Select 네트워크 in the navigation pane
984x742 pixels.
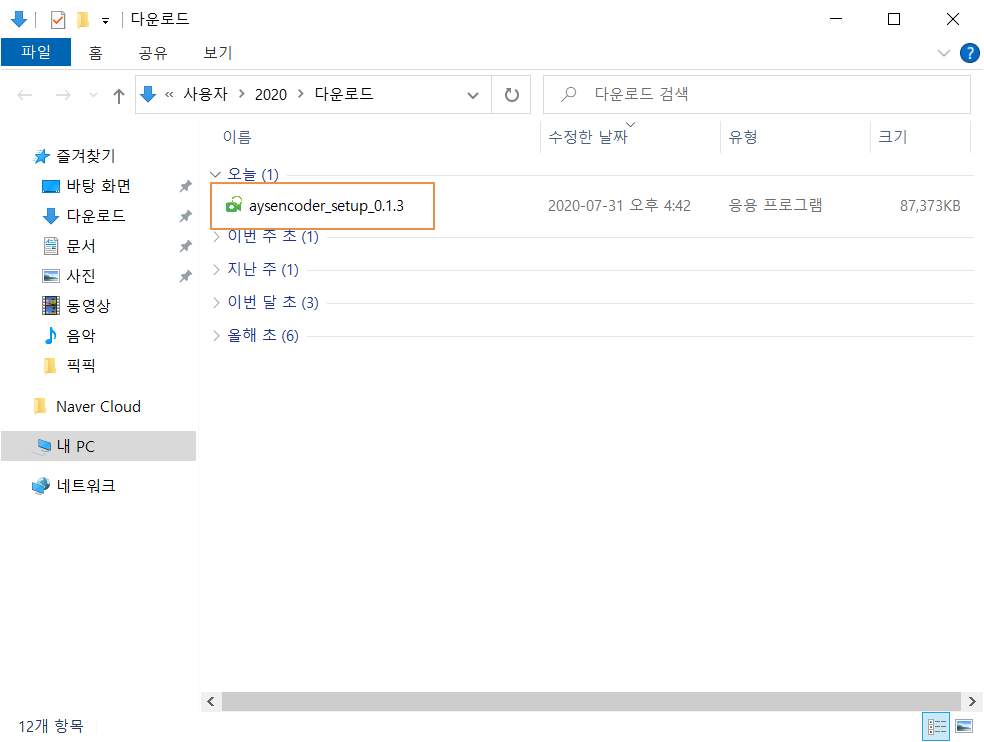[85, 486]
